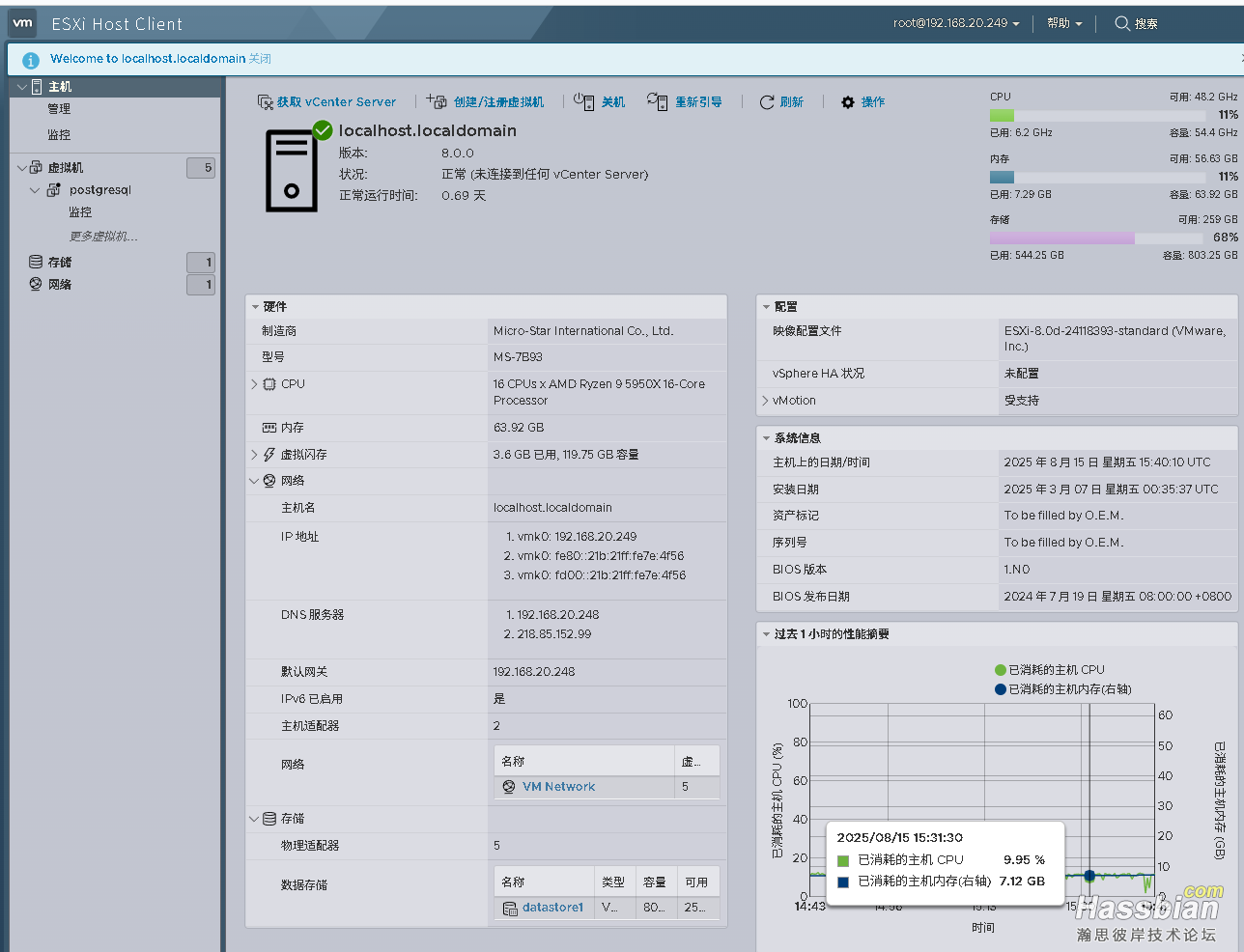Viewport: 1244px width, 952px height.
Task: Click the IP address 192.168.20.249 text
Action: click(595, 537)
